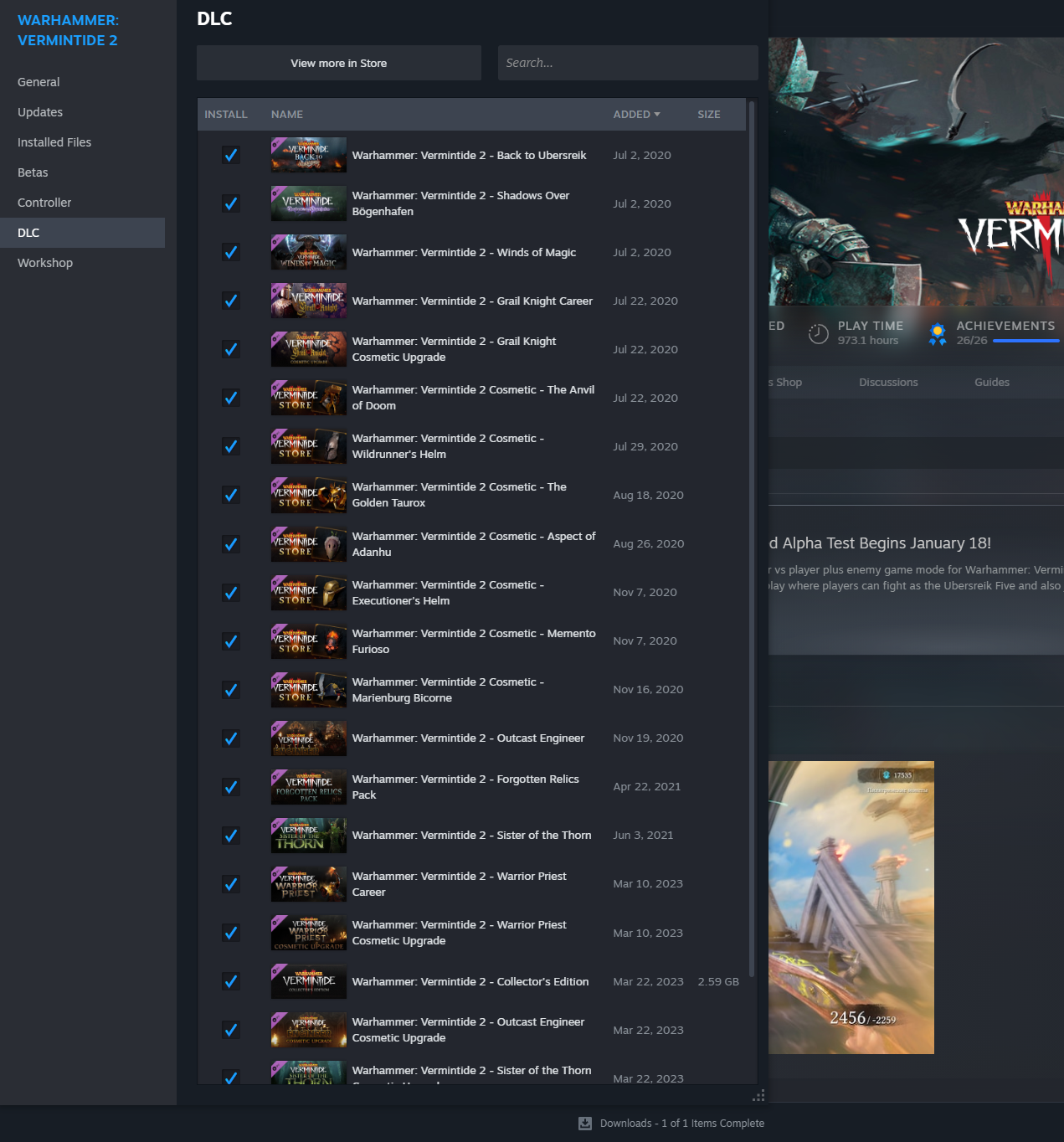Viewport: 1064px width, 1142px height.
Task: Sort by the Name column header
Action: 287,114
